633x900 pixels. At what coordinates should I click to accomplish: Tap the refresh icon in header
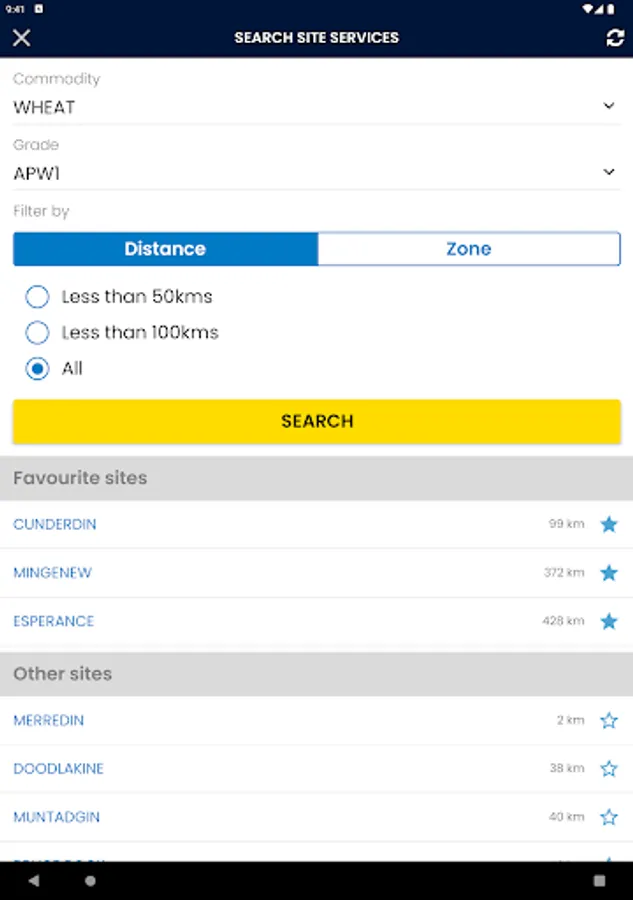click(615, 38)
